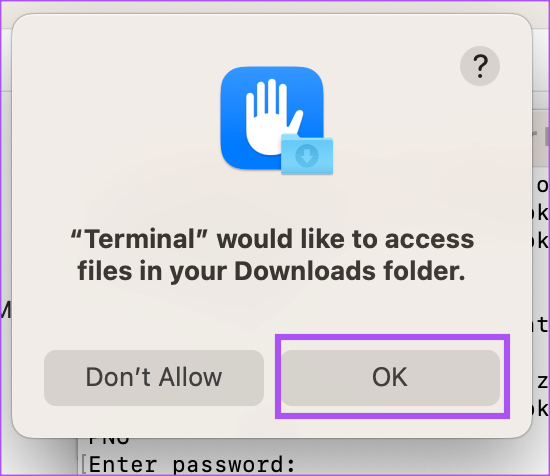Click the blue privacy hand icon
Image resolution: width=550 pixels, height=476 pixels.
click(x=272, y=118)
